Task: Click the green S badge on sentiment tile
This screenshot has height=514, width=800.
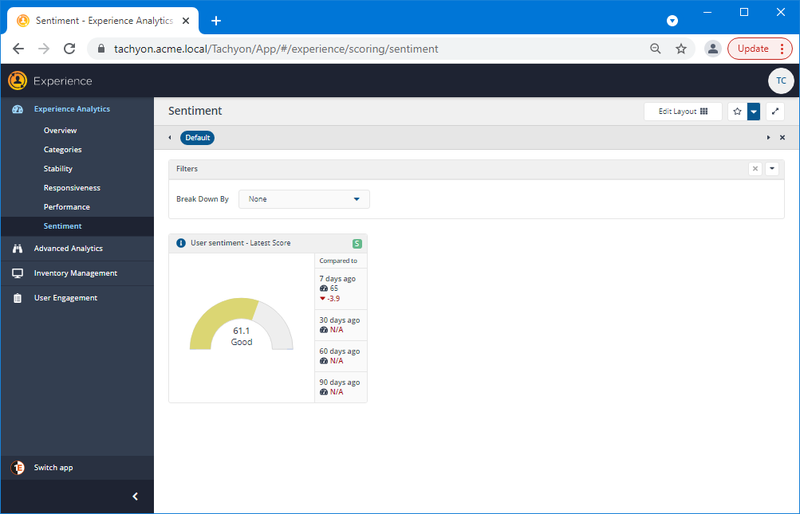Action: 357,243
